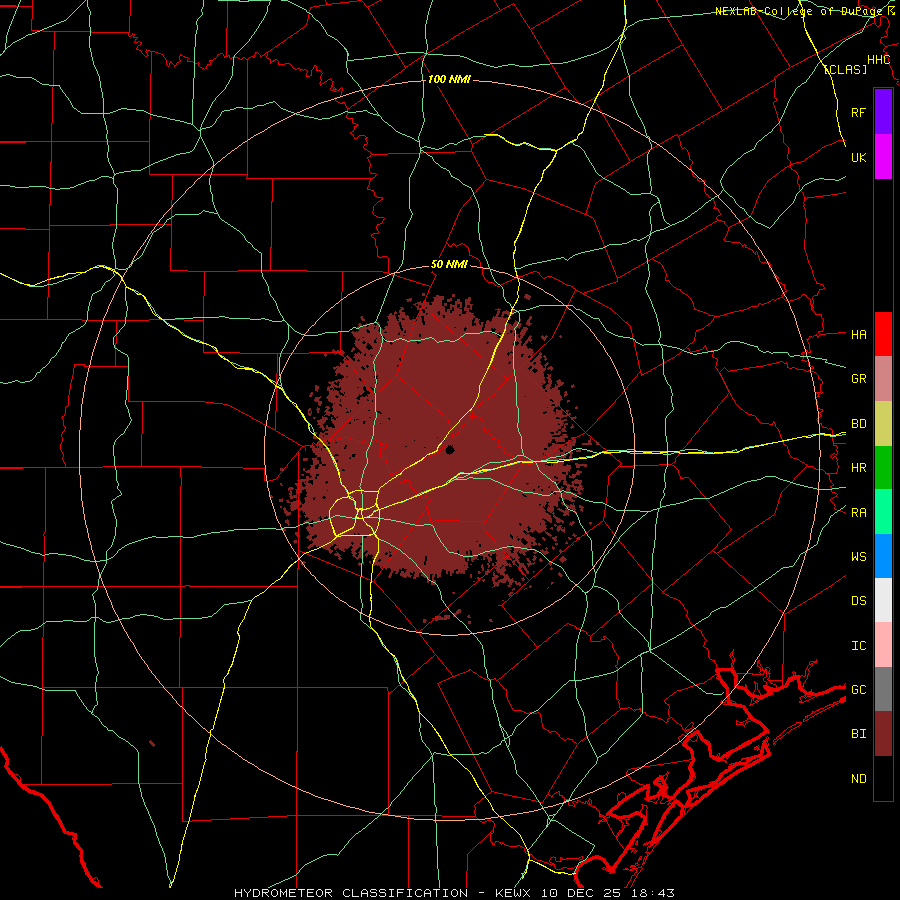Screen dimensions: 900x900
Task: Click the black radar site dot at center
Action: [449, 450]
